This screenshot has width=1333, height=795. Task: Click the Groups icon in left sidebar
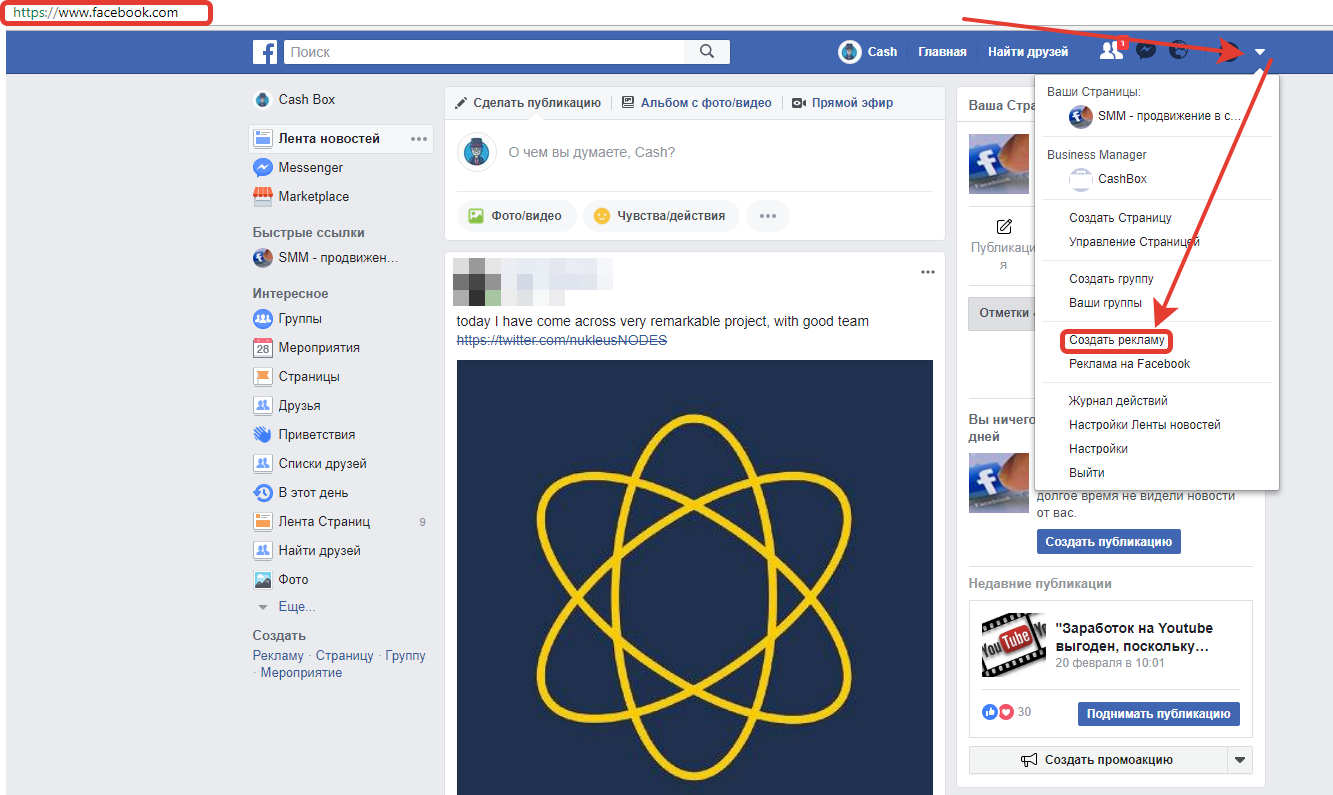(263, 319)
